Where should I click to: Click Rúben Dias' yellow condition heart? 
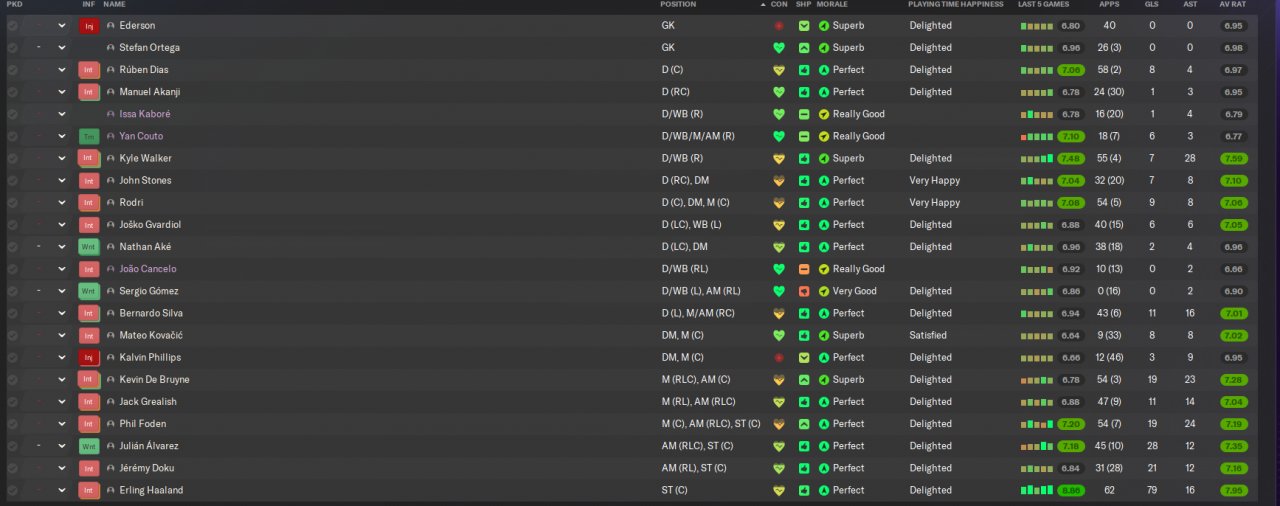click(x=779, y=70)
